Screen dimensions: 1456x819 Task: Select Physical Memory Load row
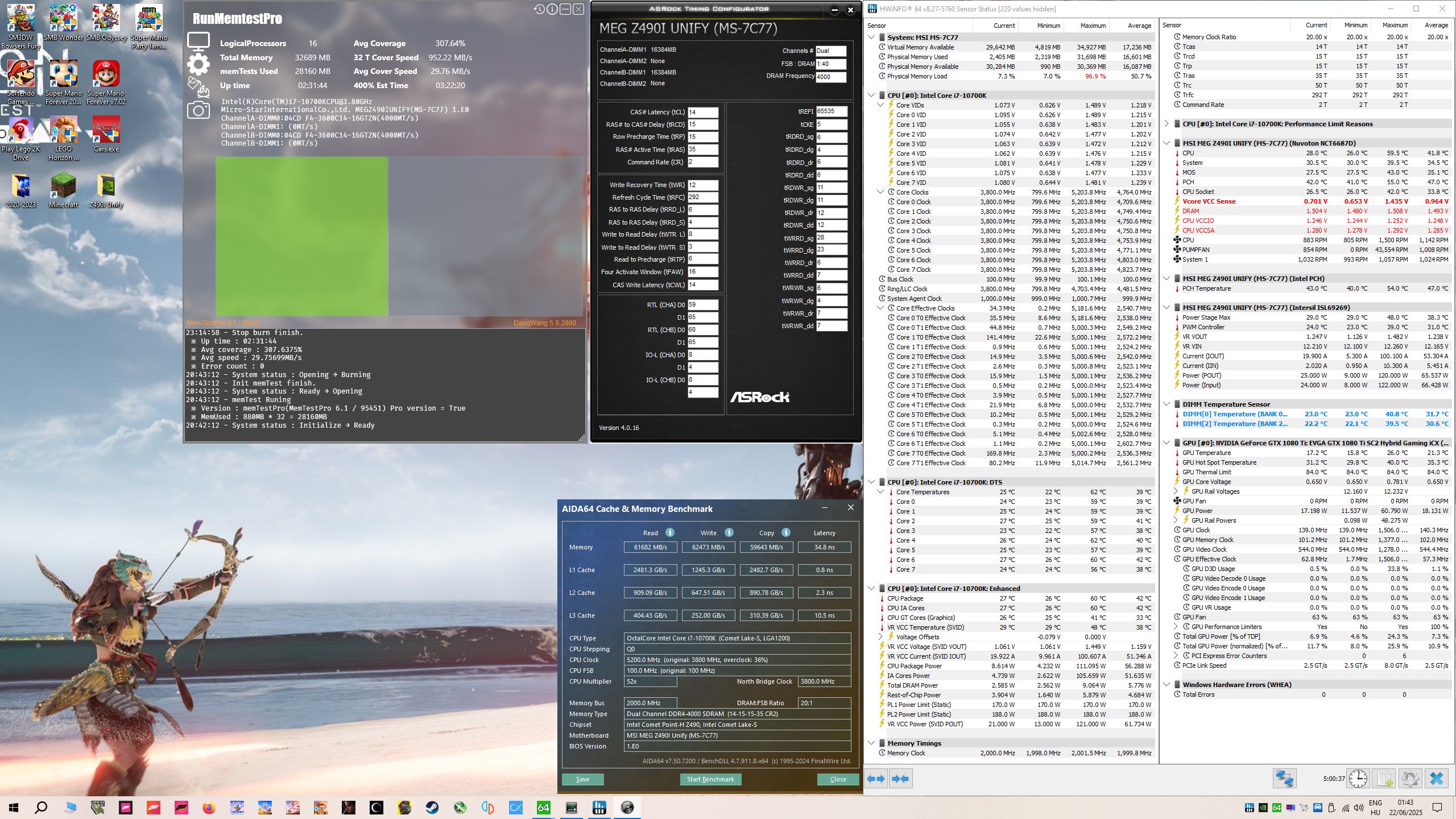point(1015,76)
